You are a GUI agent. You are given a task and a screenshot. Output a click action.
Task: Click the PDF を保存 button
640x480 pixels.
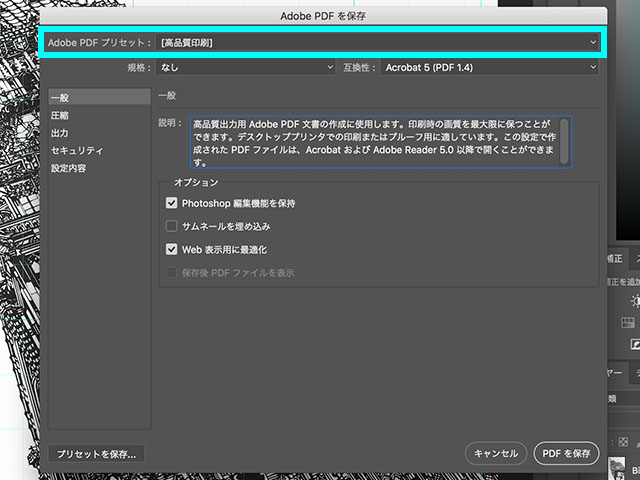566,453
